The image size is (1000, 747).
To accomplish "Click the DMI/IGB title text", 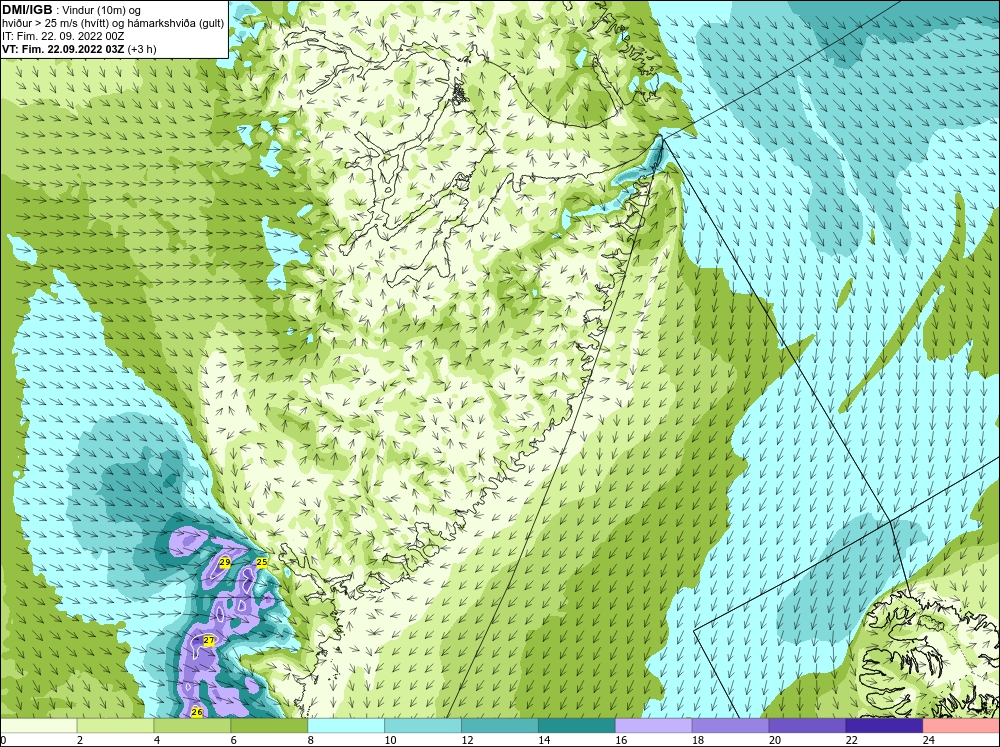I will pyautogui.click(x=27, y=10).
